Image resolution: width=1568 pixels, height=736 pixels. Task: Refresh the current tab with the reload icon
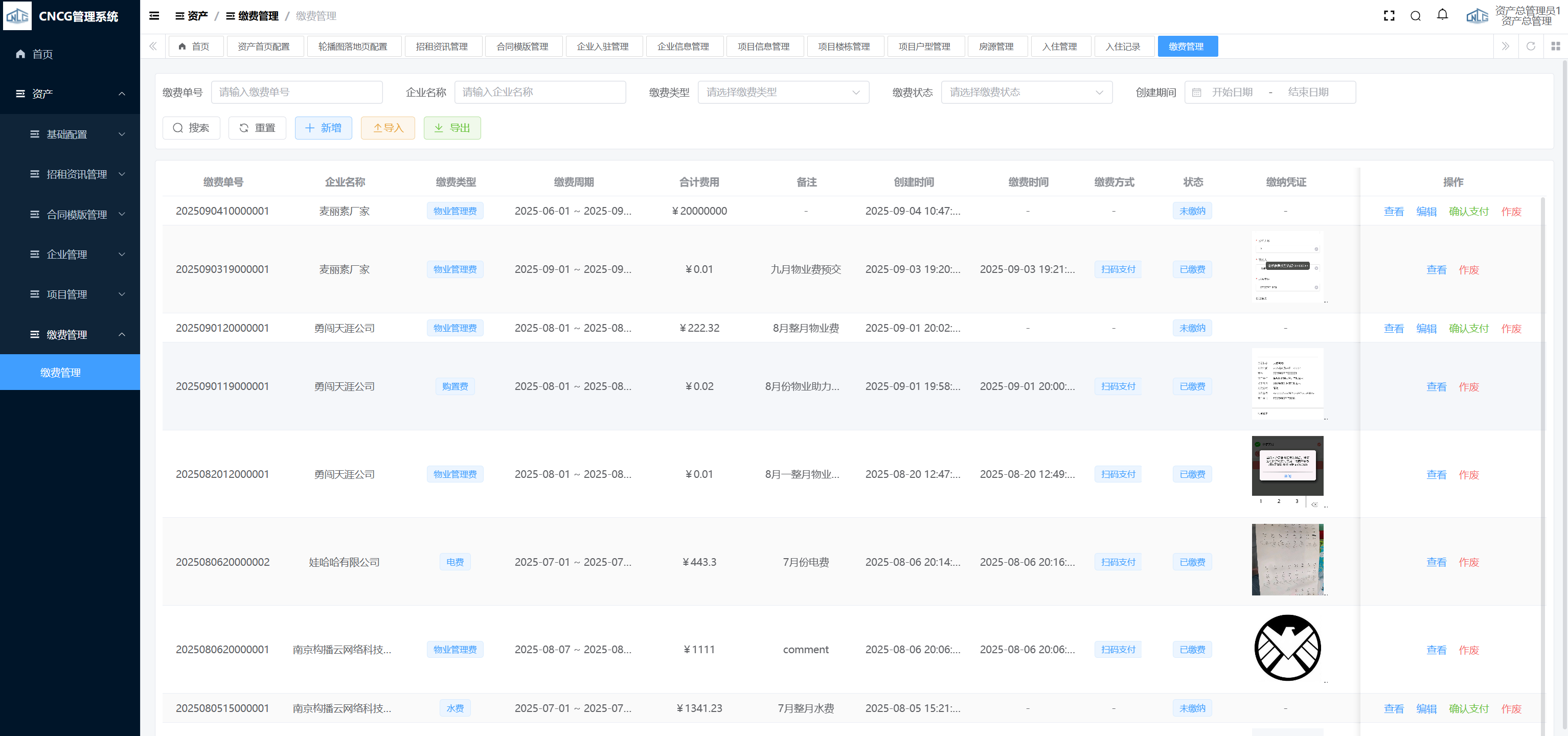pyautogui.click(x=1530, y=47)
